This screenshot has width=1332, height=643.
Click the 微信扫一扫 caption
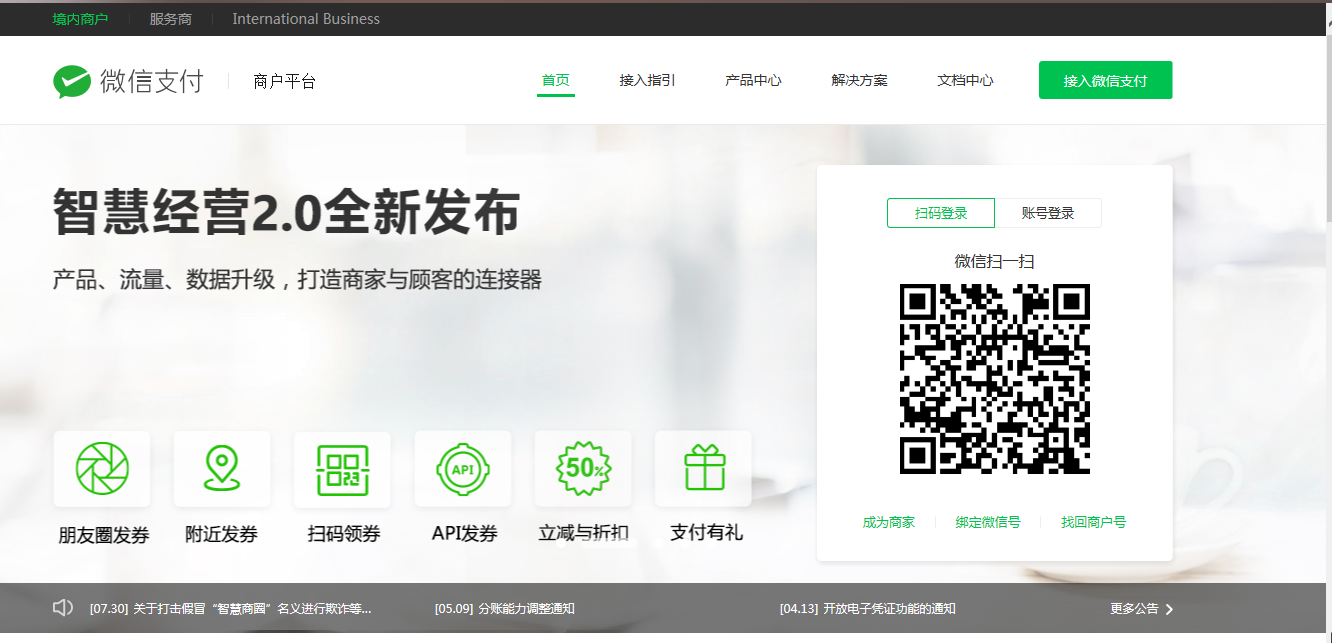coord(994,262)
